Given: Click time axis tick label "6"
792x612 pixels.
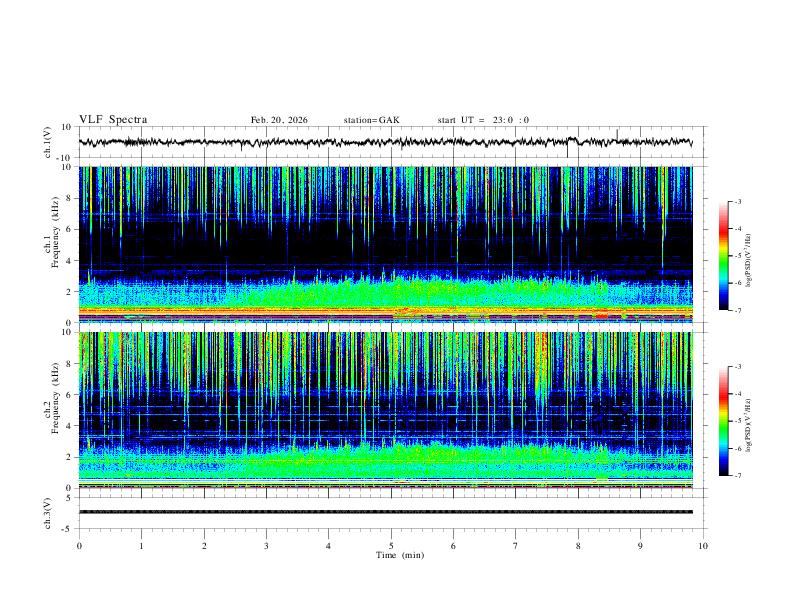Looking at the screenshot, I should [454, 546].
